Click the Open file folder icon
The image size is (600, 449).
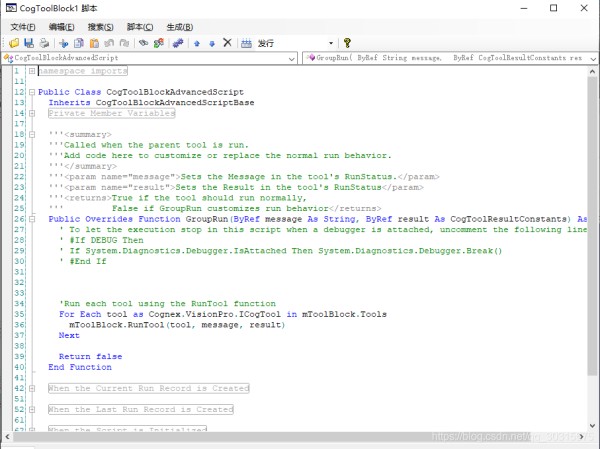[14, 43]
